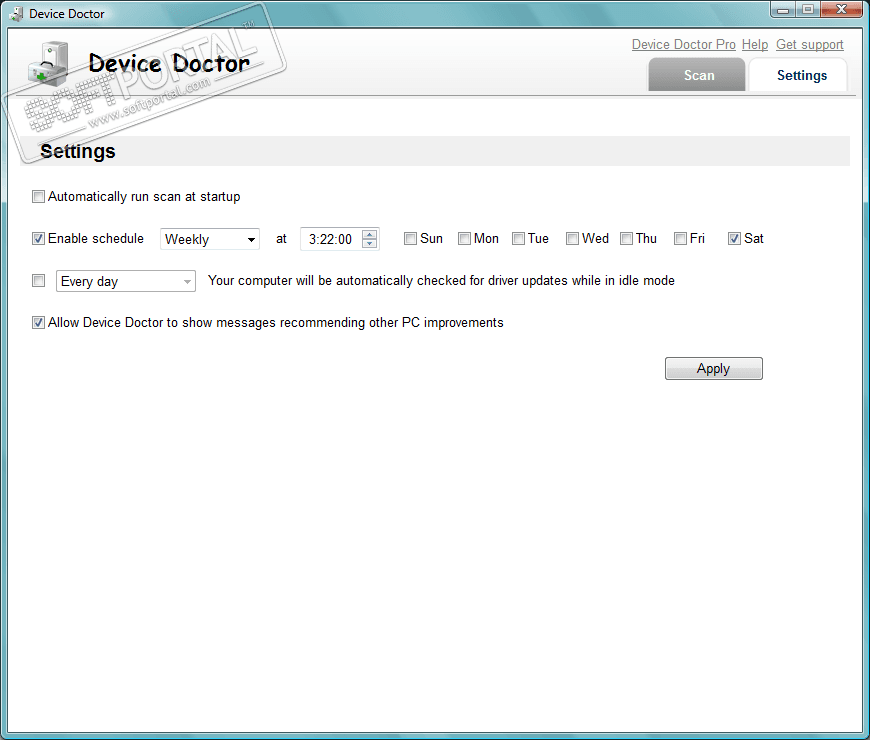870x740 pixels.
Task: Check the Tue day checkbox
Action: [518, 239]
